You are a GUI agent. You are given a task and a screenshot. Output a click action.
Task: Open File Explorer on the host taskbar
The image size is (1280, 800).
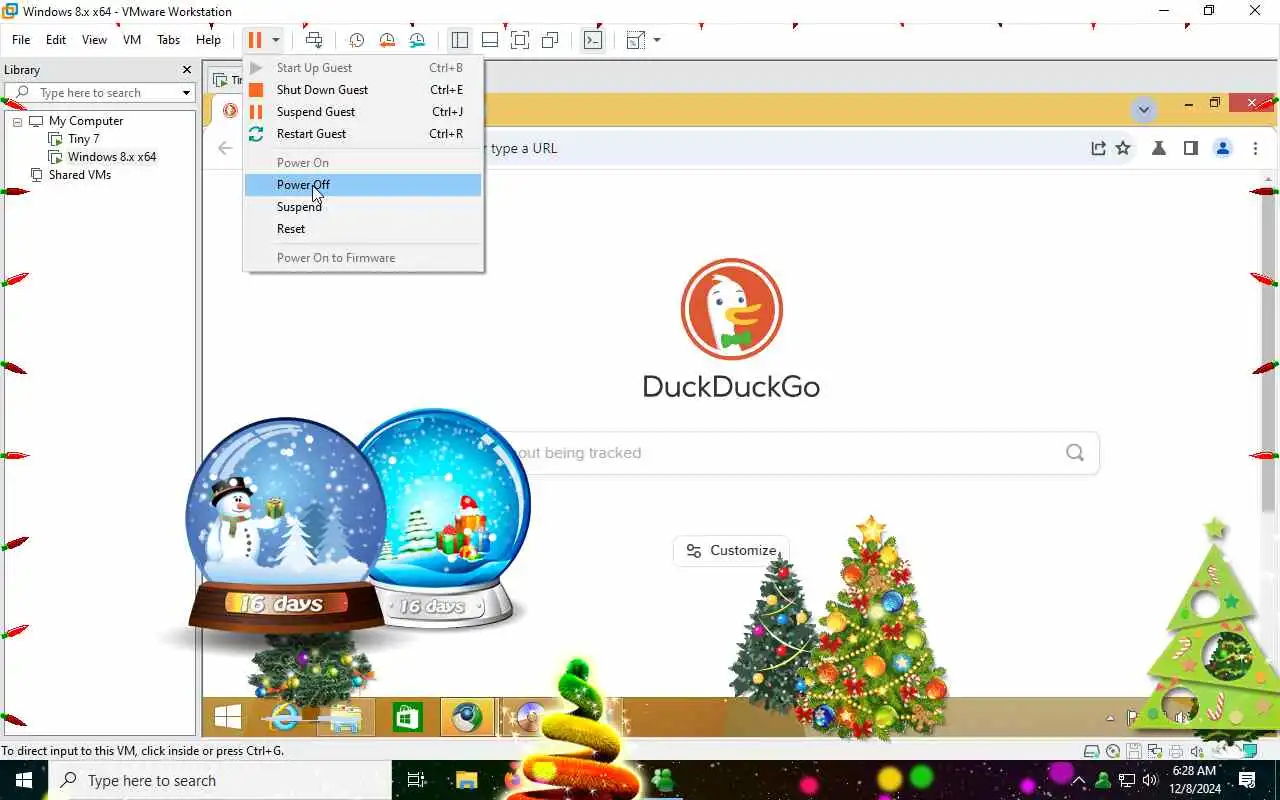point(466,780)
